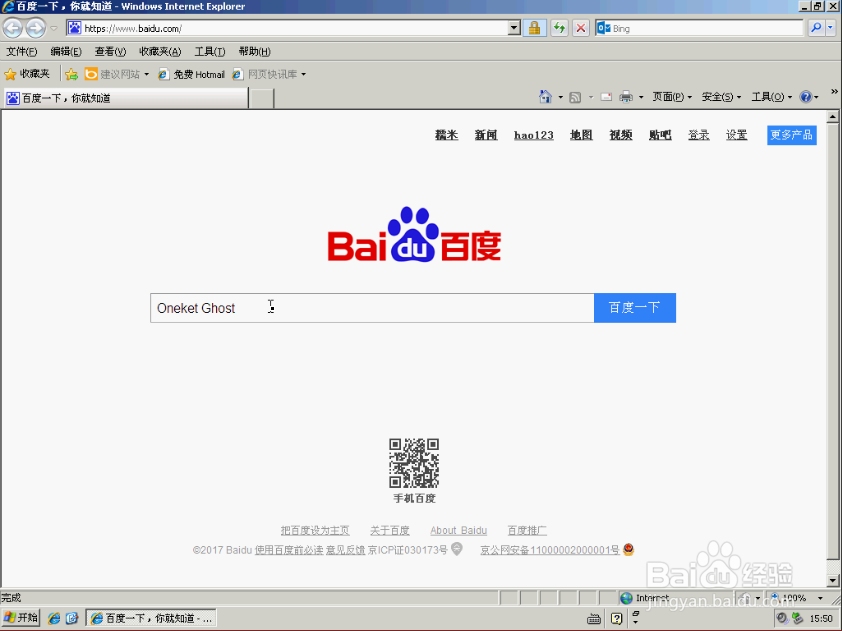Open the File (文件) menu
The width and height of the screenshot is (842, 631).
tap(21, 52)
